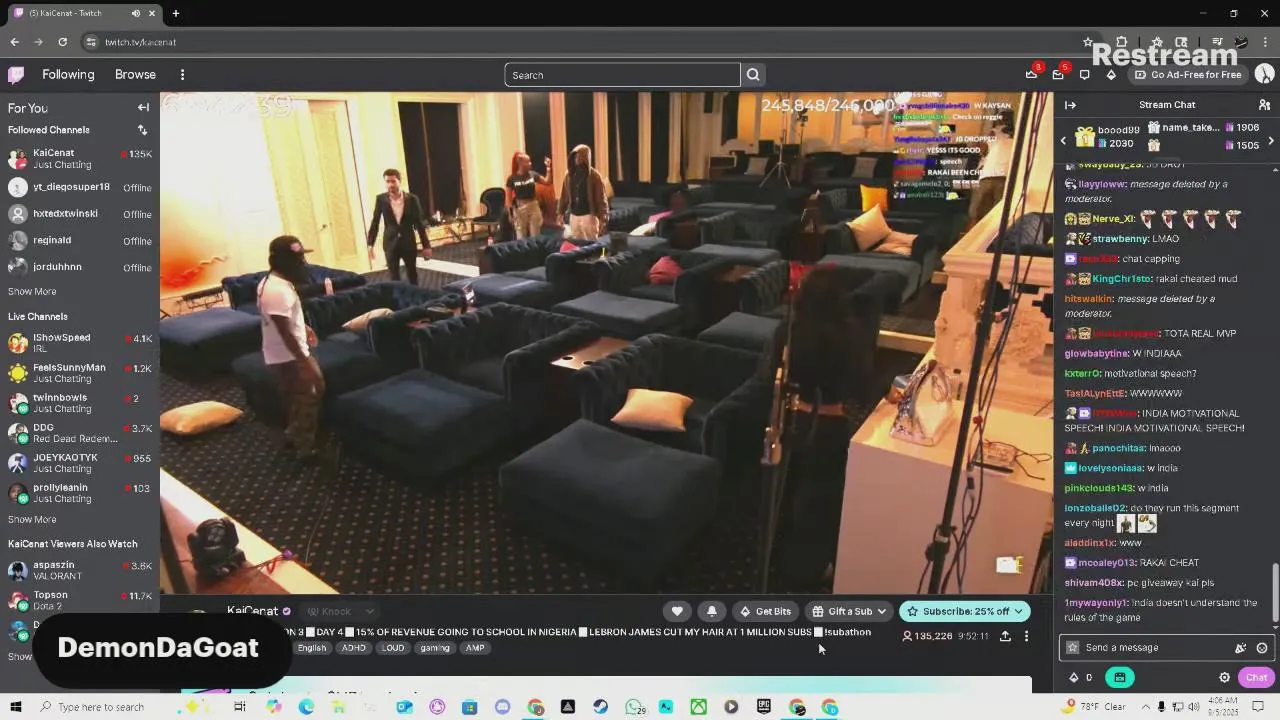Click the celebration icon in message box

(1240, 648)
